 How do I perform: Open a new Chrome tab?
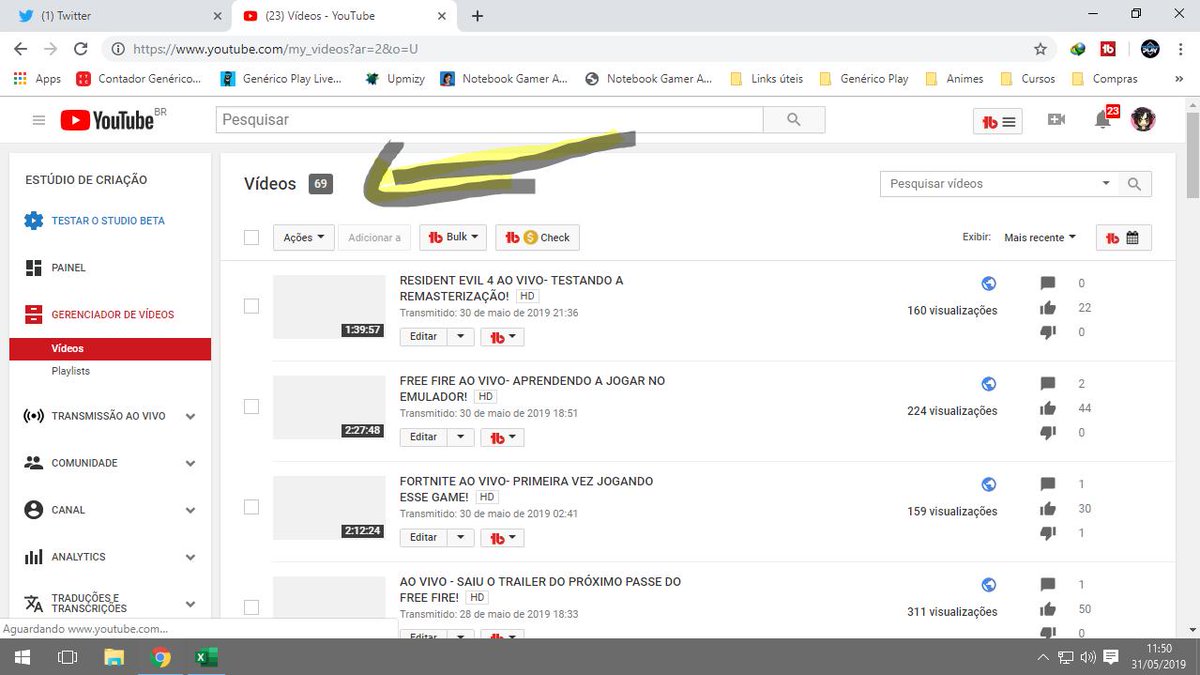(x=477, y=15)
